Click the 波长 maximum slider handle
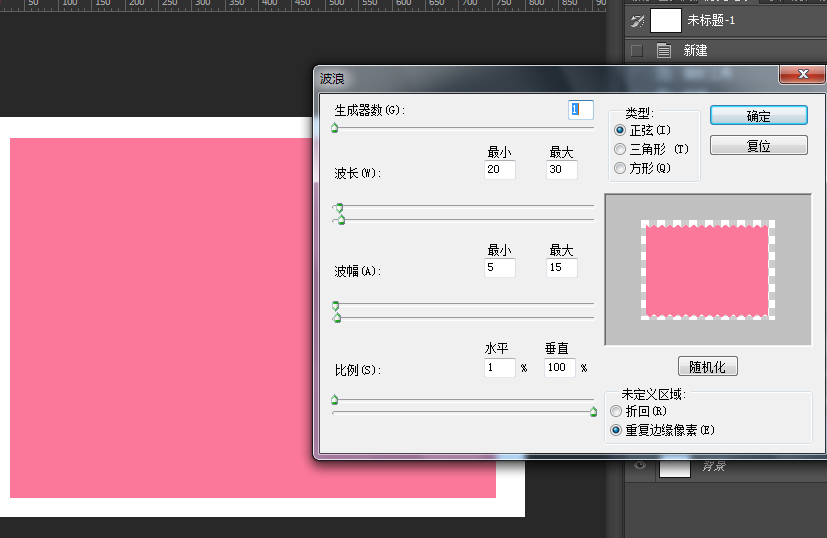This screenshot has height=538, width=827. [x=341, y=220]
